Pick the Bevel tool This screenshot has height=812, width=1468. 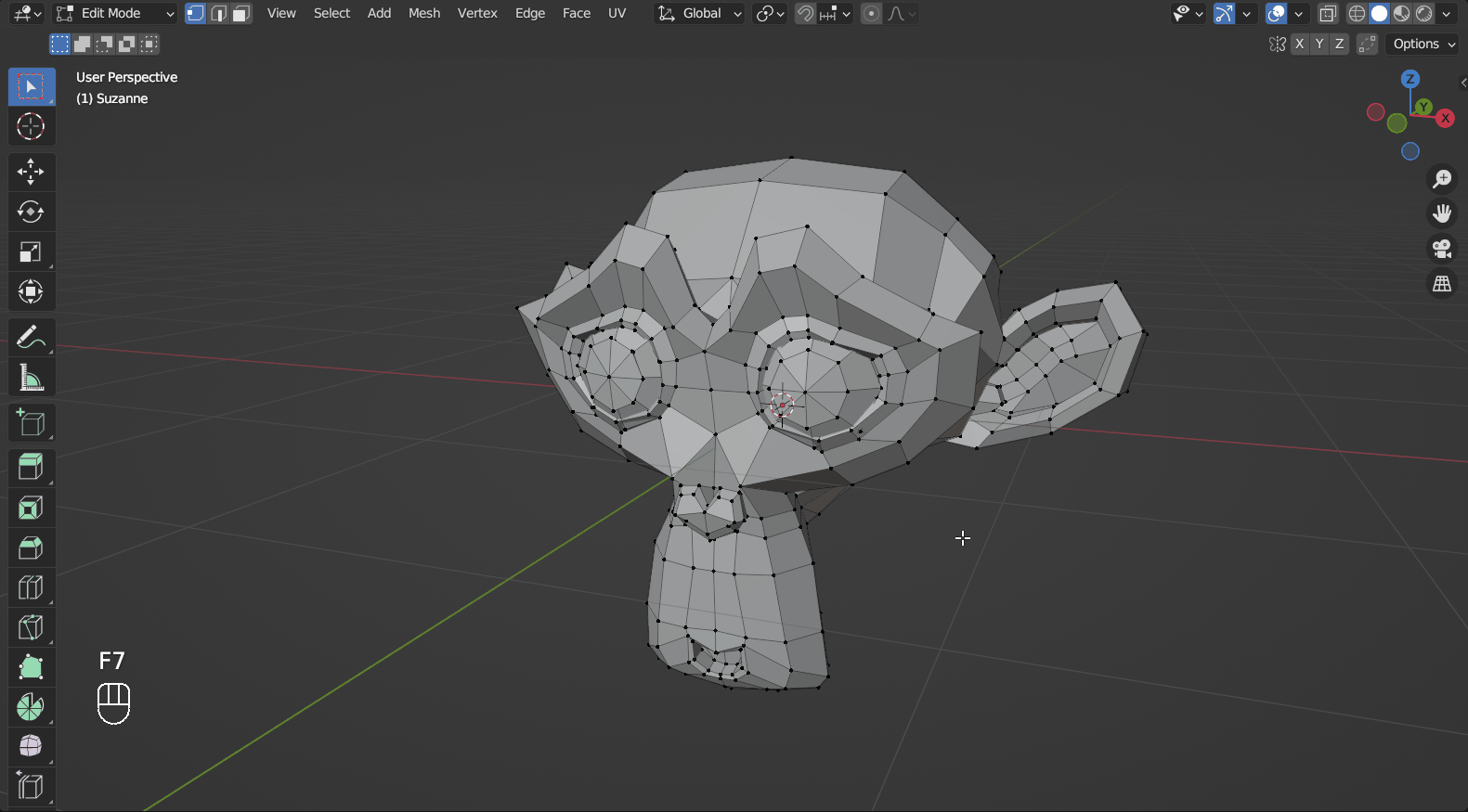pyautogui.click(x=32, y=548)
